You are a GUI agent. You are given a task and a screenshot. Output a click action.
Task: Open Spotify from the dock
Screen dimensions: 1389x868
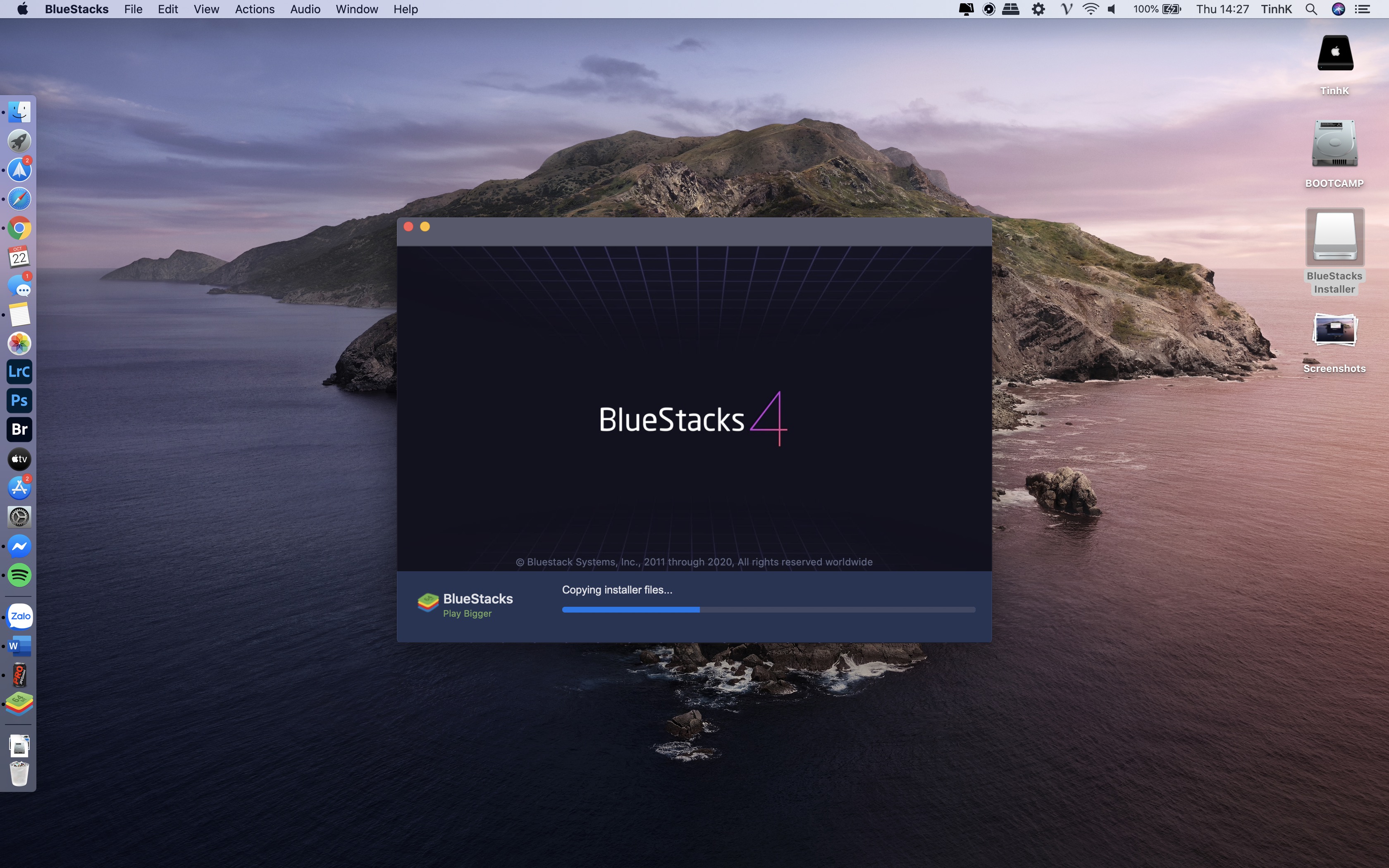(19, 575)
